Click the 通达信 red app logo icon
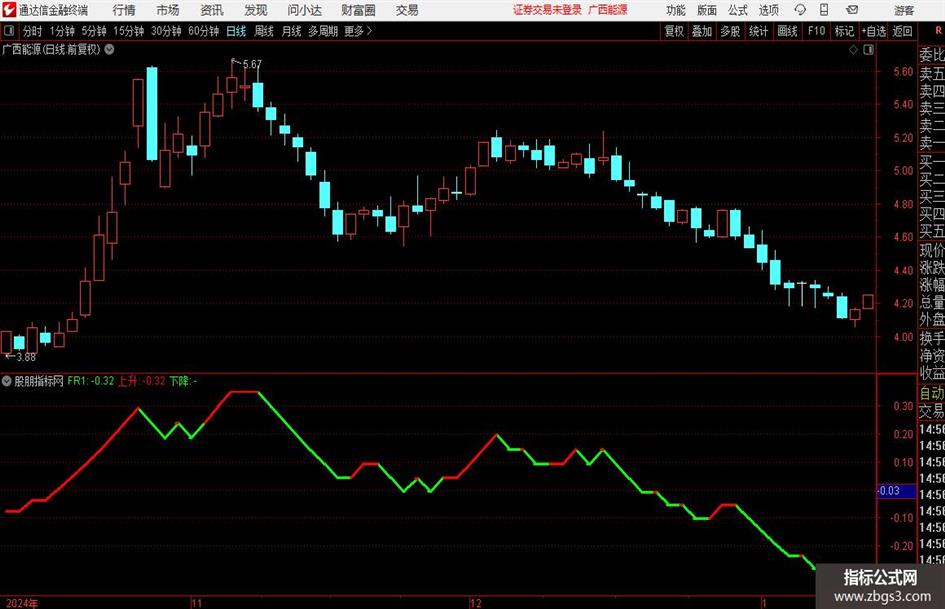Viewport: 945px width, 609px height. click(x=8, y=10)
